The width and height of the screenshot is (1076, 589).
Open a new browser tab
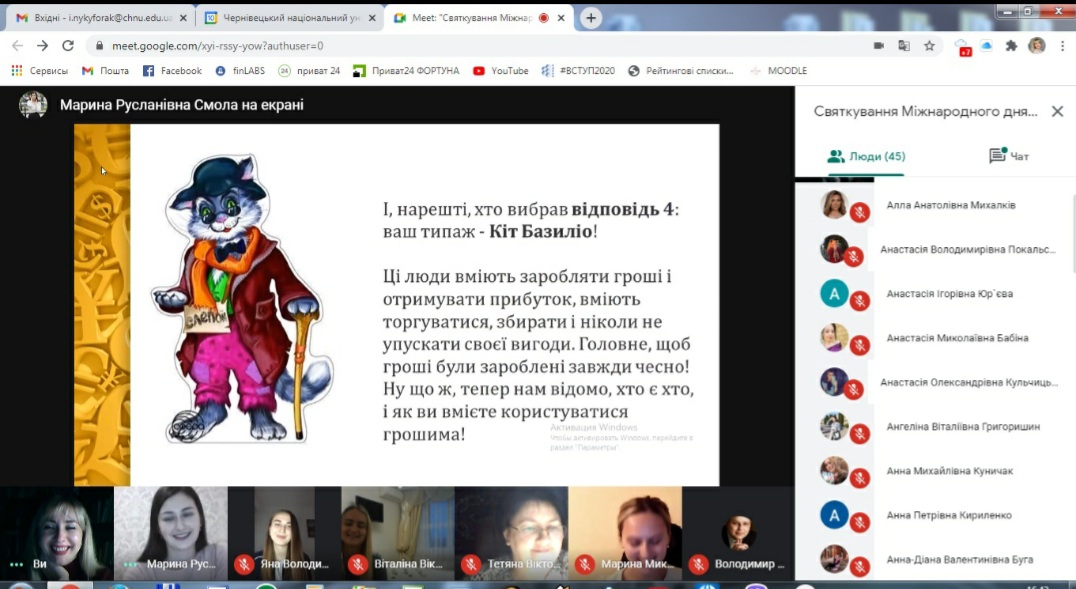591,18
